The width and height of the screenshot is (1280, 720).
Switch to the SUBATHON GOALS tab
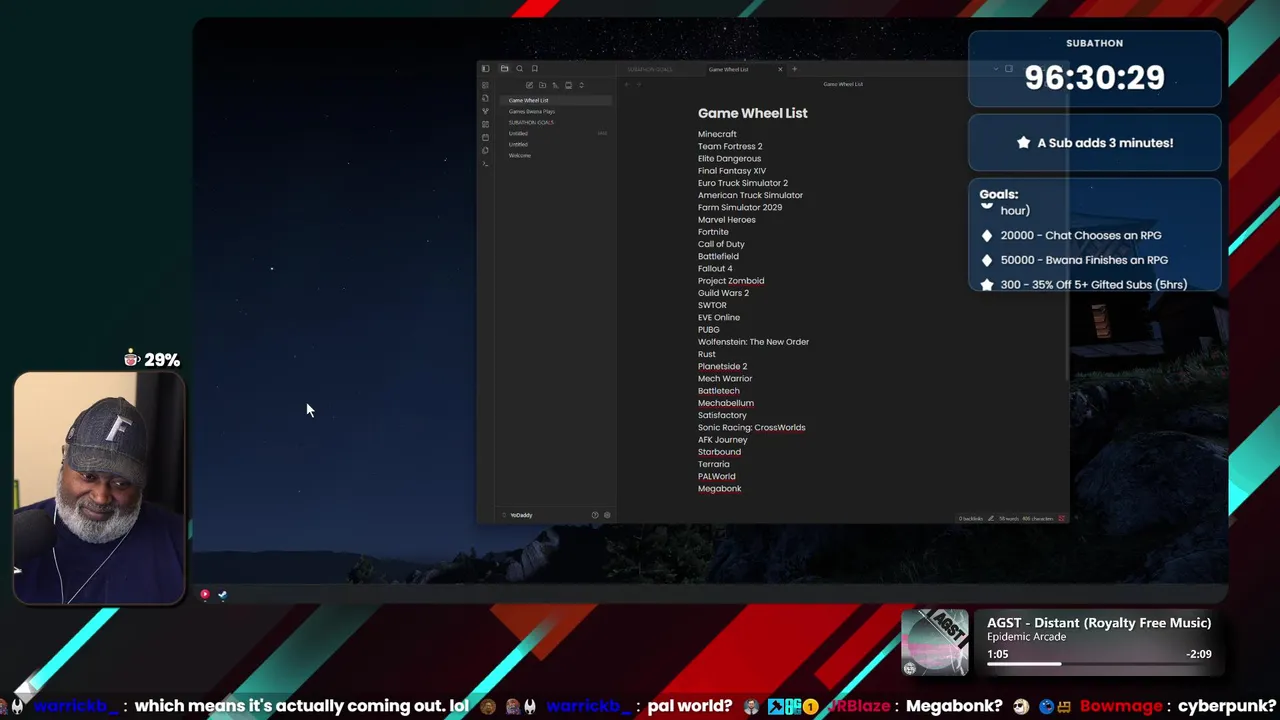[650, 69]
